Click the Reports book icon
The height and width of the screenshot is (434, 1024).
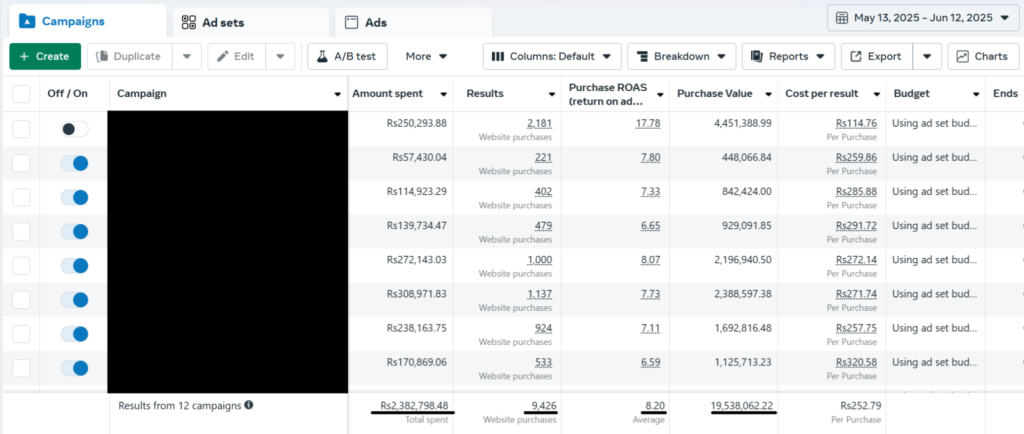757,57
